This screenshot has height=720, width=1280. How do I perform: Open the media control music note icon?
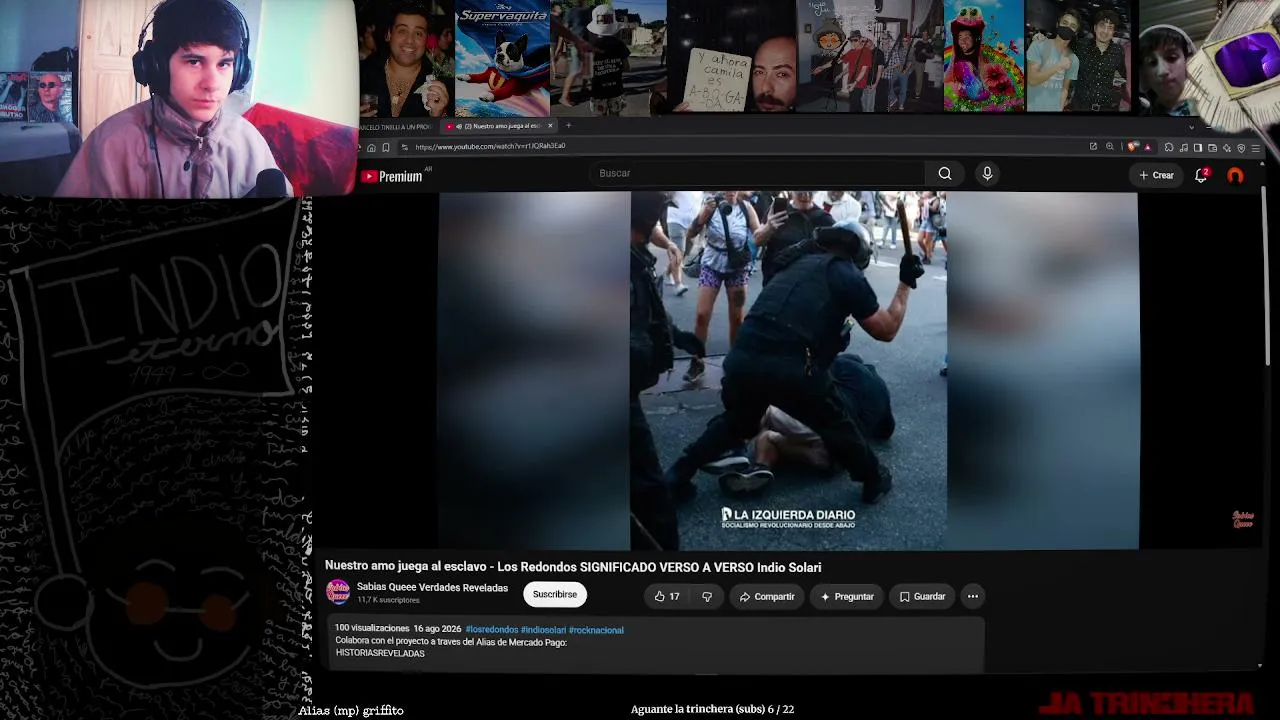(x=1184, y=148)
